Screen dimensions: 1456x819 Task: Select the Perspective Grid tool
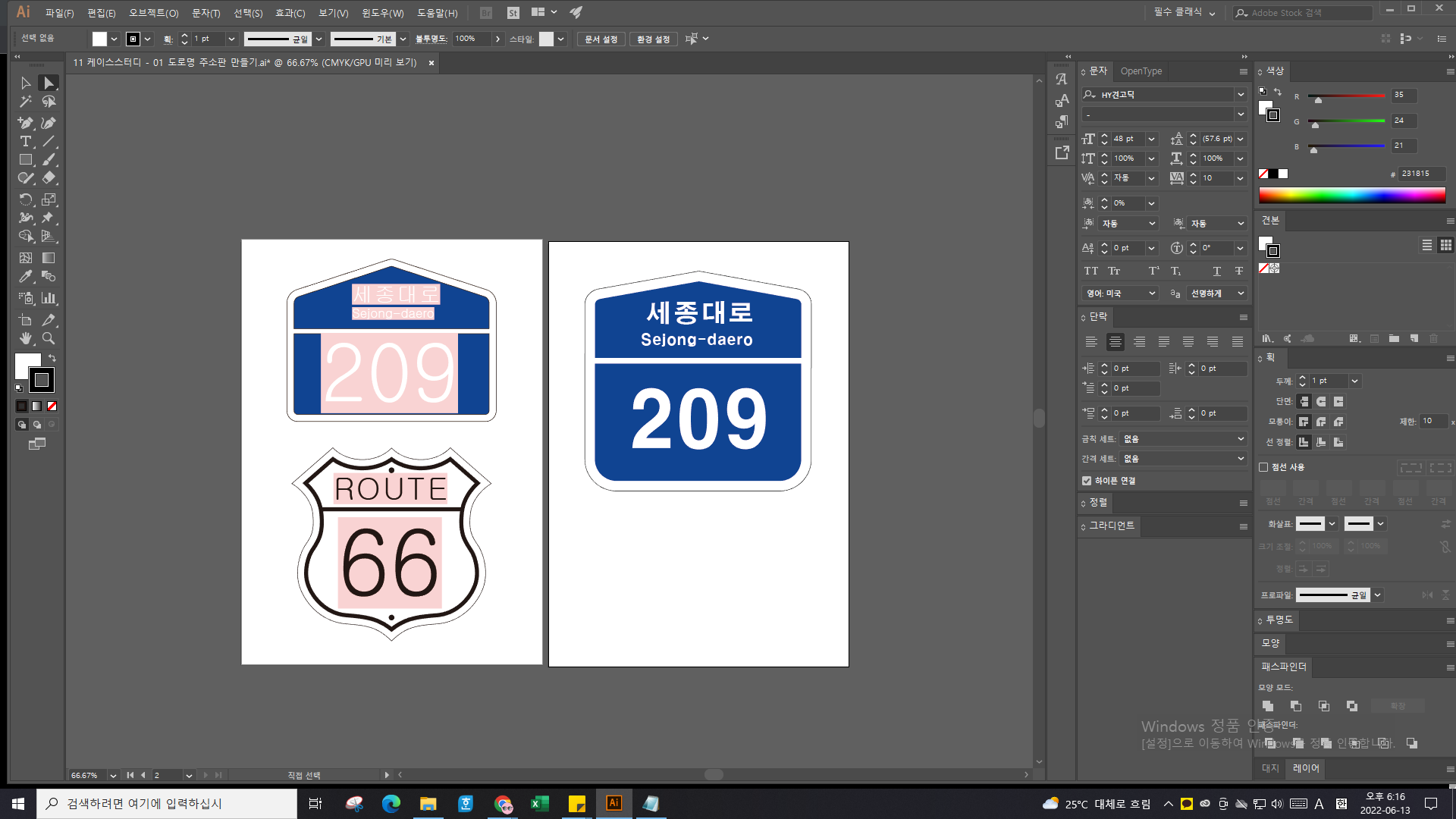point(49,237)
